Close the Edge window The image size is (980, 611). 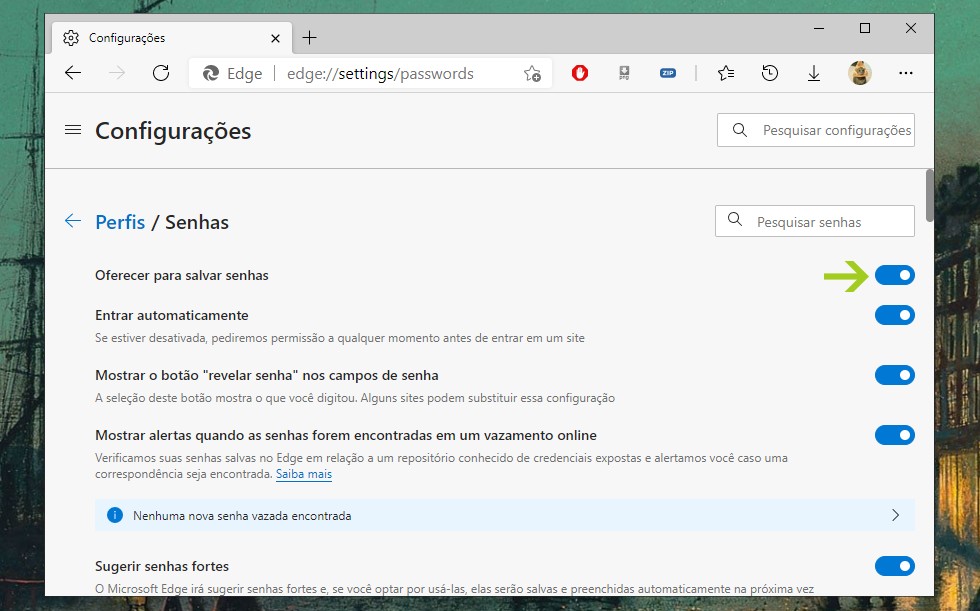coord(911,28)
